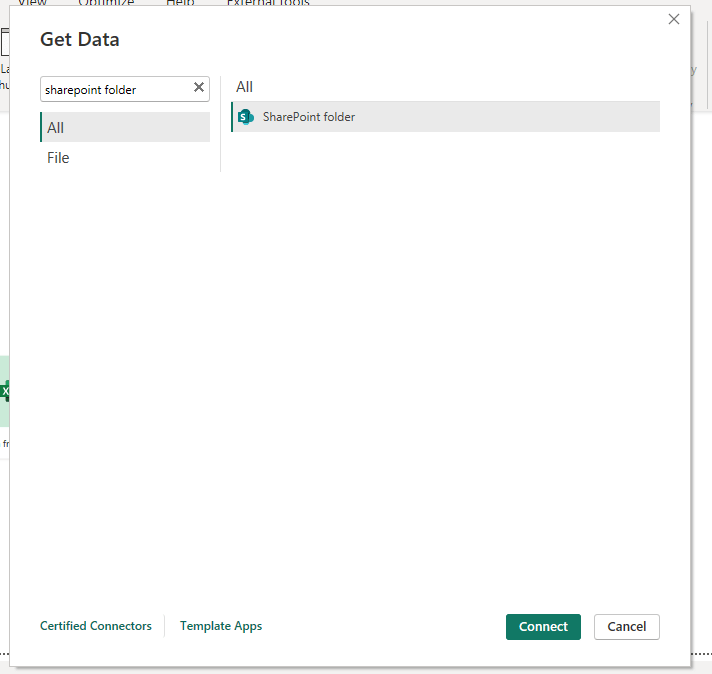This screenshot has height=674, width=712.
Task: Clear the search box with the X icon
Action: (x=199, y=88)
